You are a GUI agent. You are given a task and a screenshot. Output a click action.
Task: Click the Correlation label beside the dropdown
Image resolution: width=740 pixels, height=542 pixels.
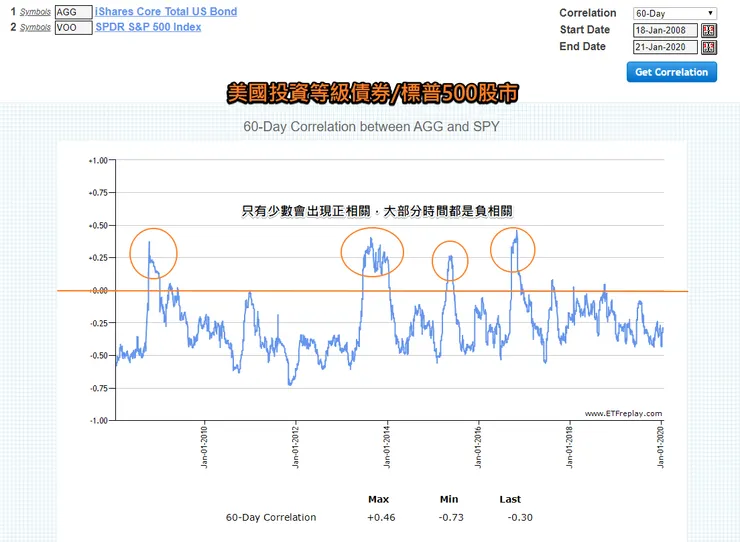coord(588,13)
